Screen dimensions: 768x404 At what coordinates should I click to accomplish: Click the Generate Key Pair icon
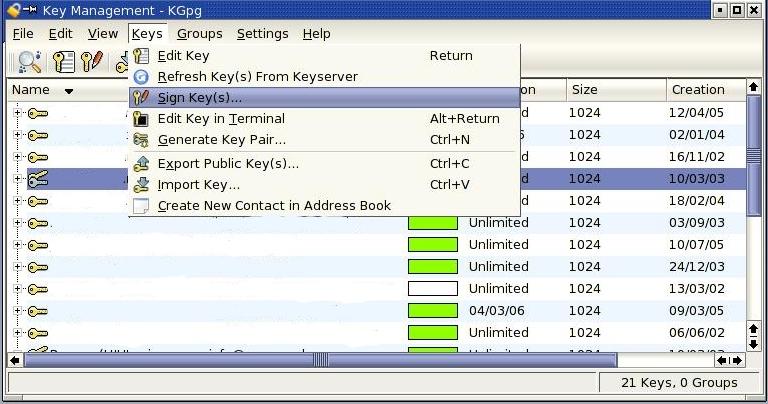tap(141, 140)
